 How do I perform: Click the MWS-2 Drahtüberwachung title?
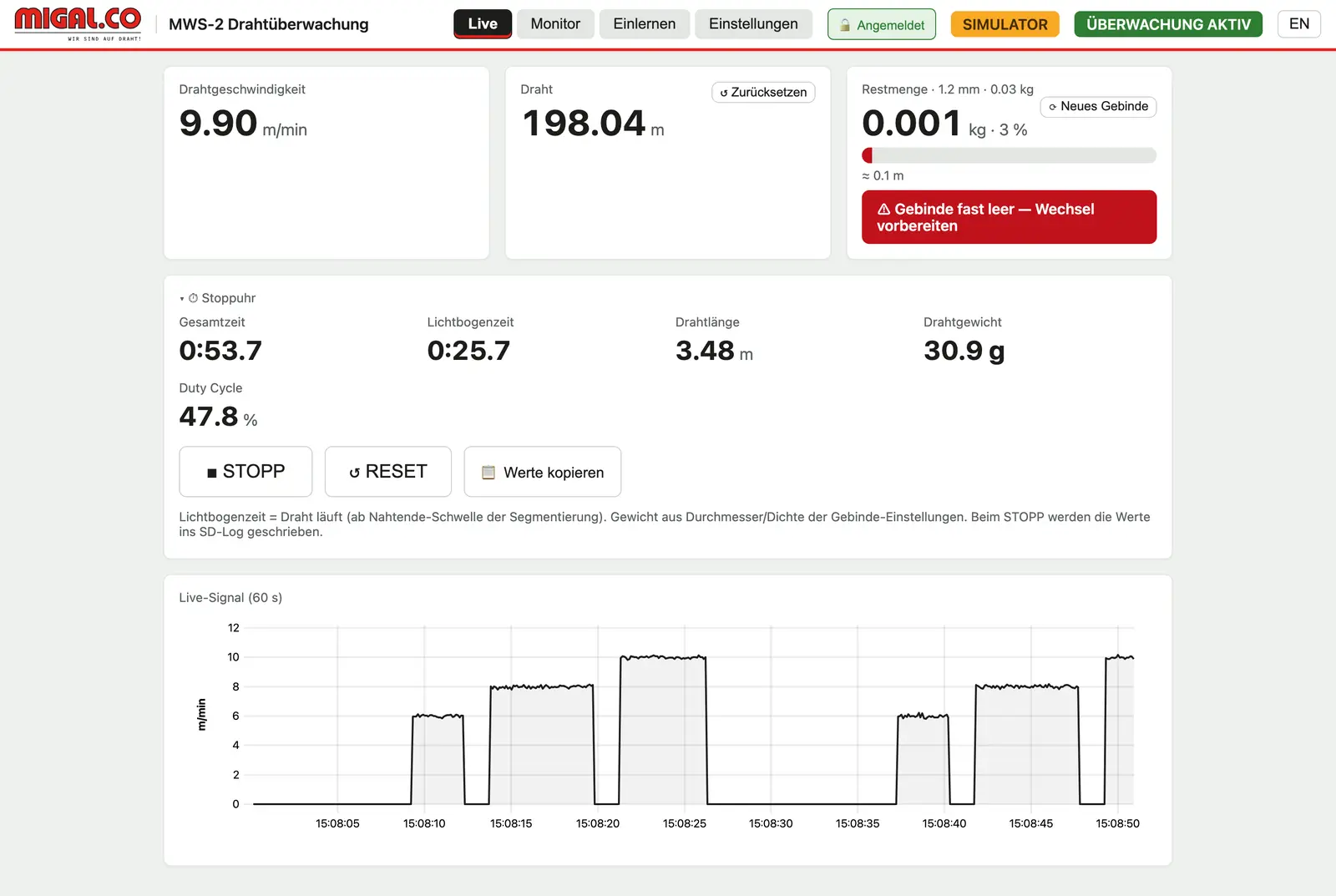pos(269,24)
